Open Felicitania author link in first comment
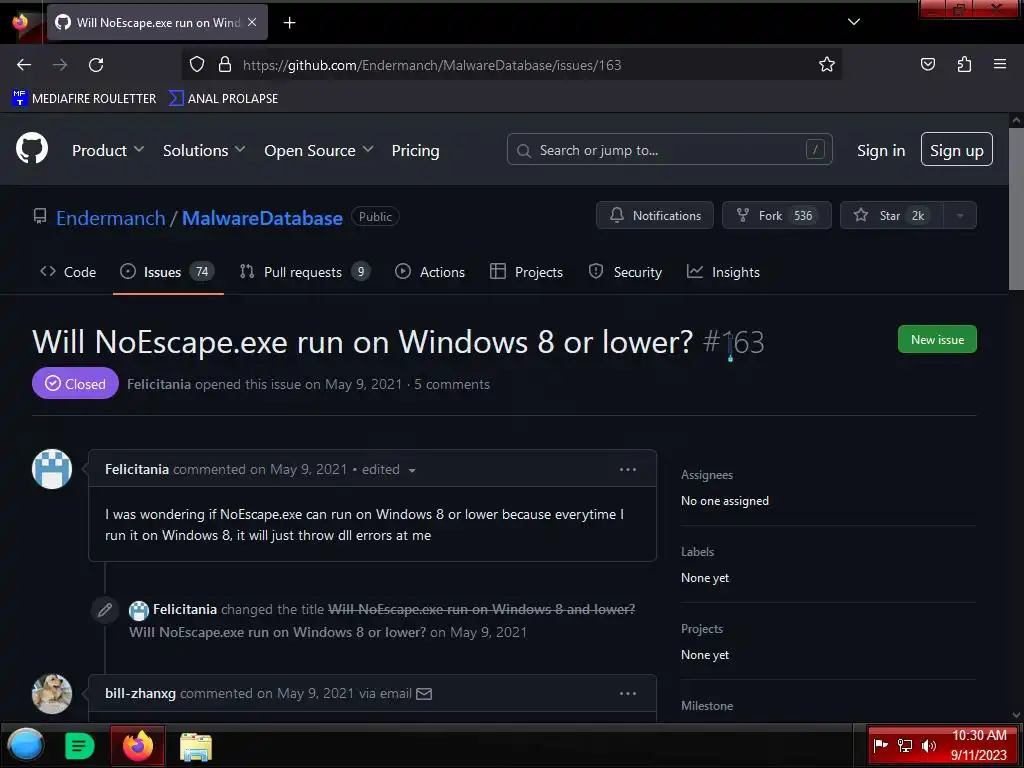 (136, 469)
